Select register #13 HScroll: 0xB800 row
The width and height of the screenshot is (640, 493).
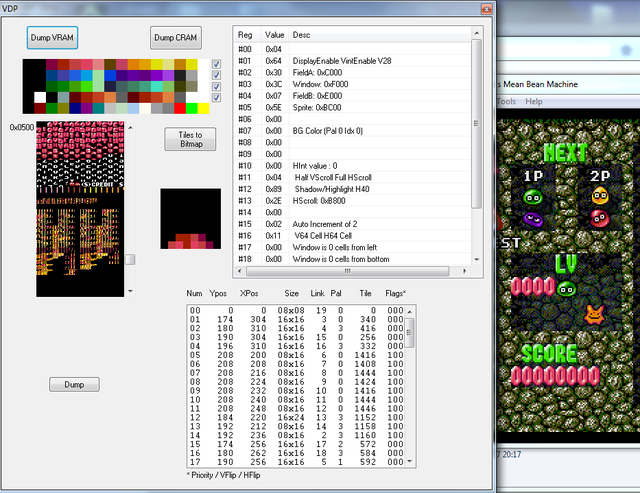tap(353, 201)
